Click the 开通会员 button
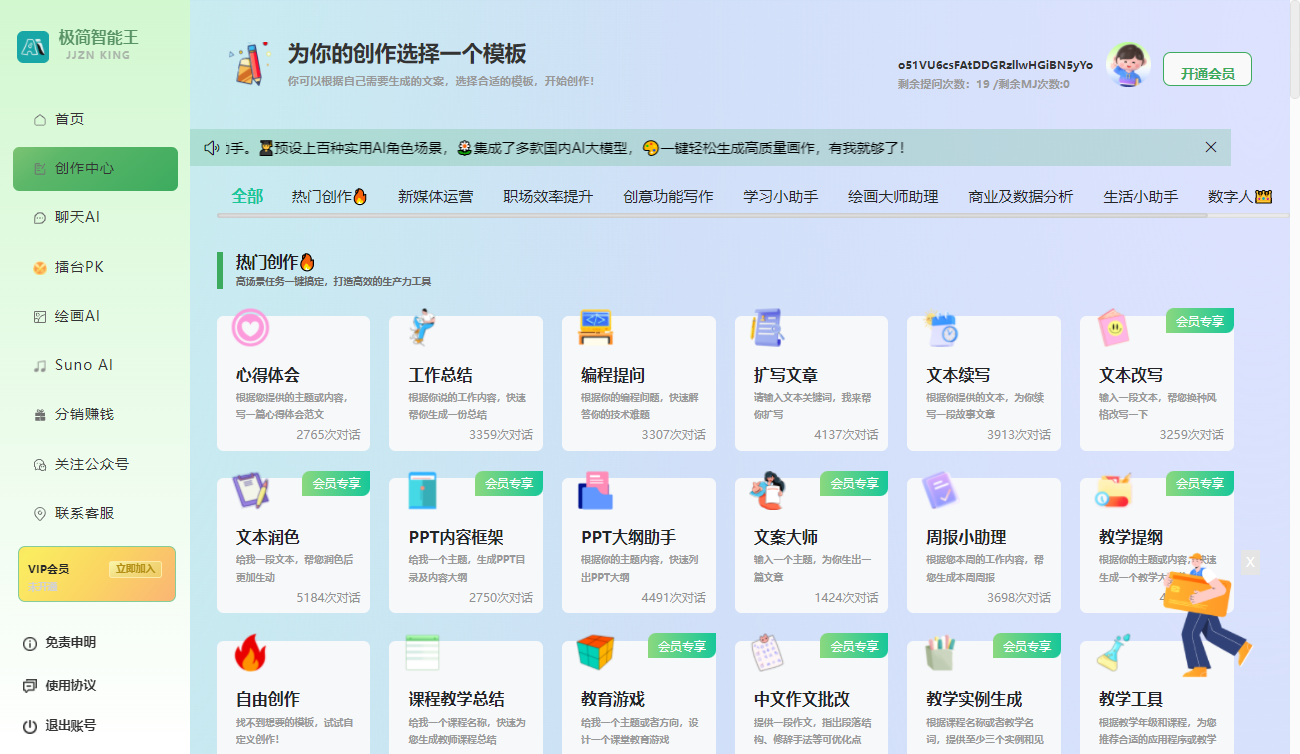This screenshot has height=754, width=1300. pos(1207,70)
